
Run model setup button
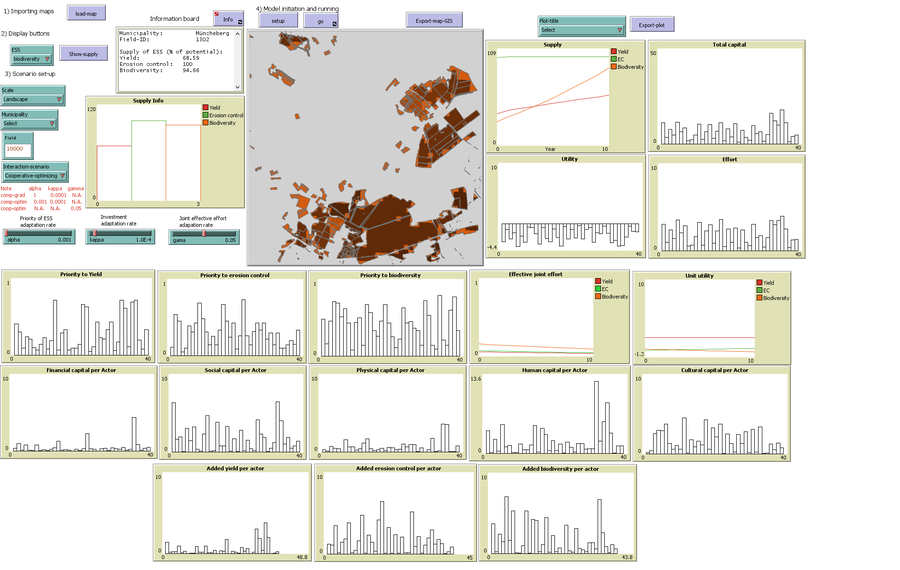click(278, 20)
